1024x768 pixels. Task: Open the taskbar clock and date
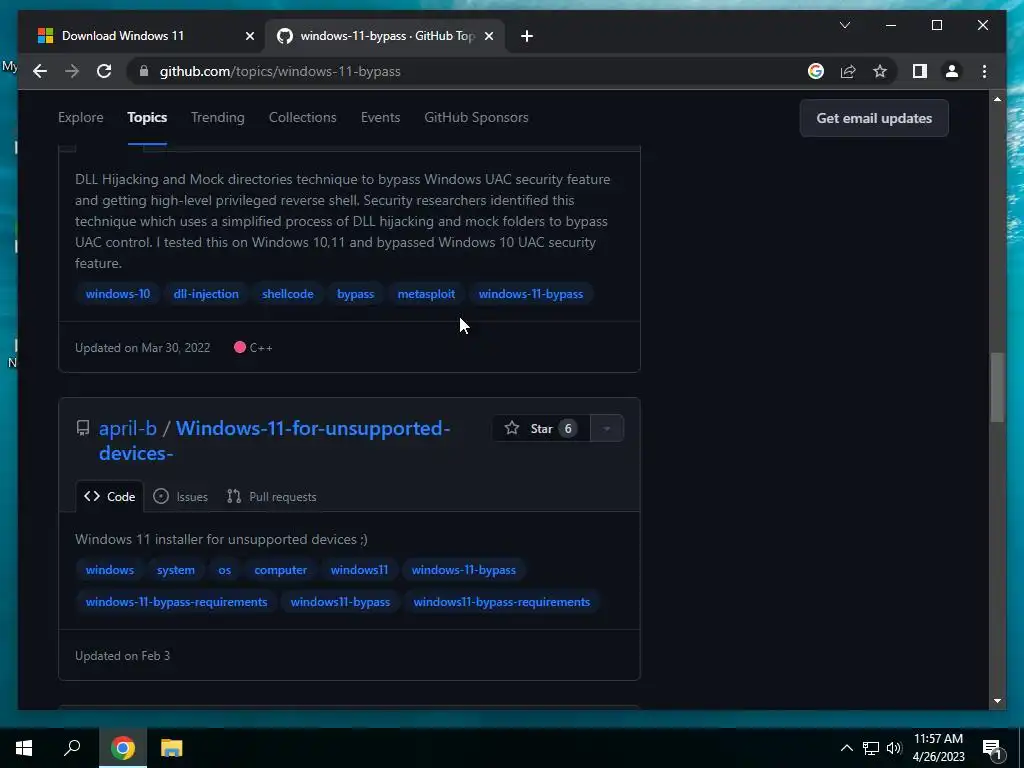pyautogui.click(x=938, y=748)
